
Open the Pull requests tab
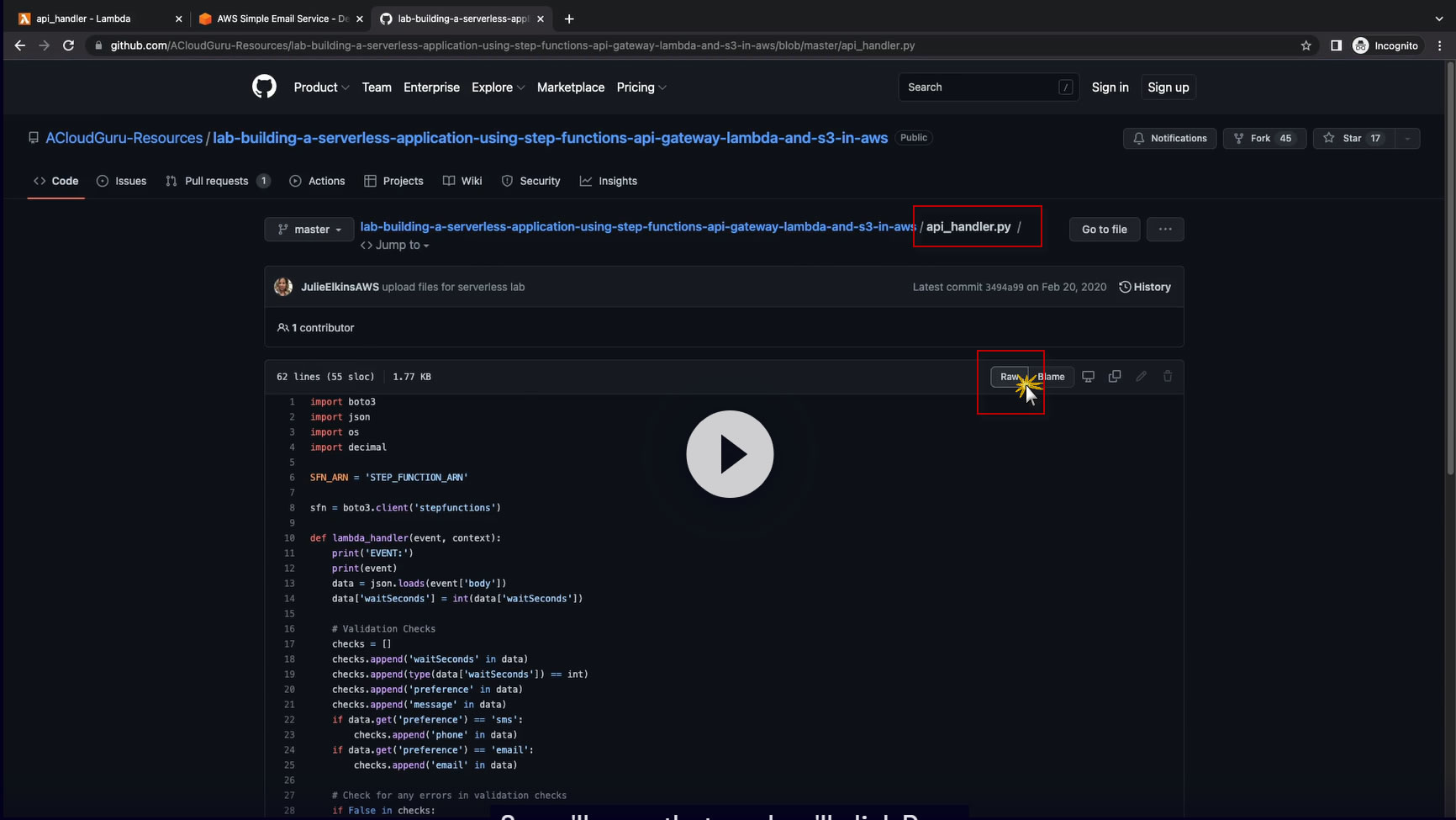click(218, 181)
